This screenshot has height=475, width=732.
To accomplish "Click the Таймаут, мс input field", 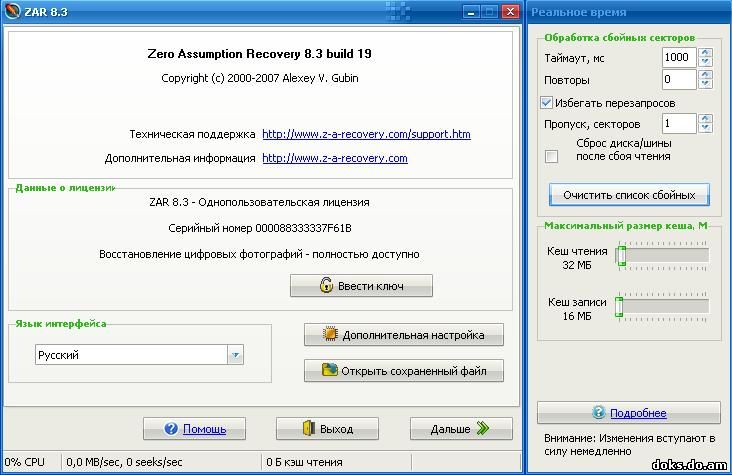I will point(679,57).
